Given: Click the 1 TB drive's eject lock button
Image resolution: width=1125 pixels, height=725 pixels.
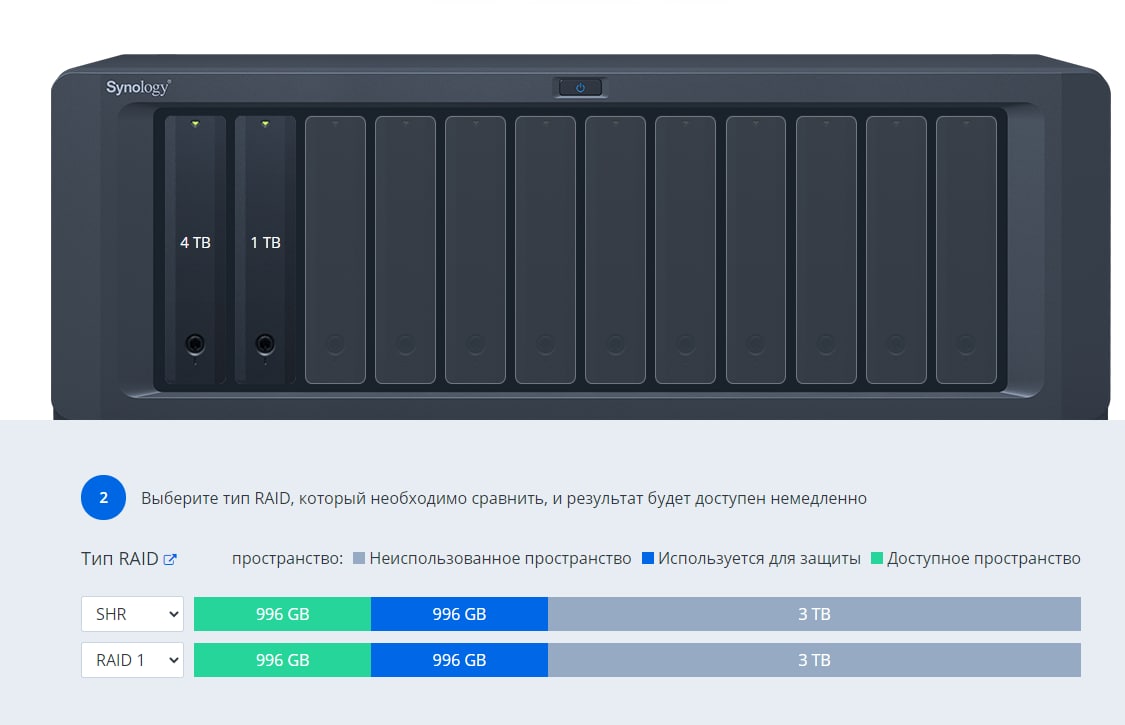Looking at the screenshot, I should click(x=265, y=344).
